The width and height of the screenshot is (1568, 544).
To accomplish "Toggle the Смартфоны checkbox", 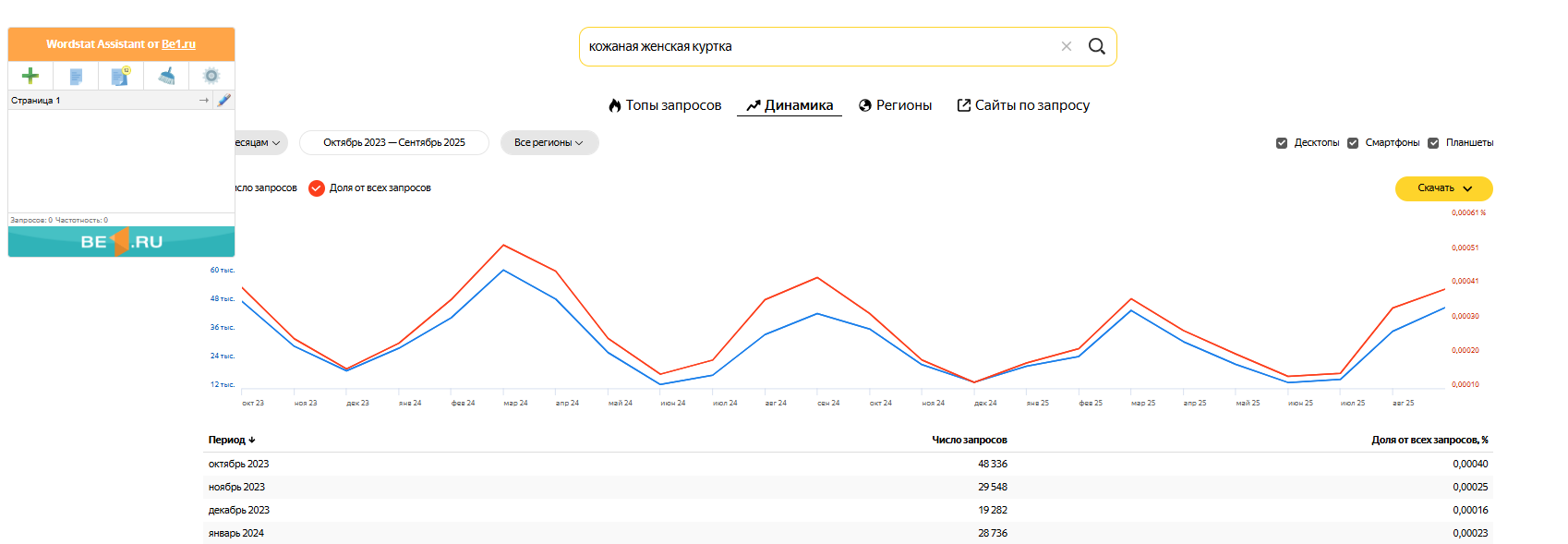I will click(1353, 143).
